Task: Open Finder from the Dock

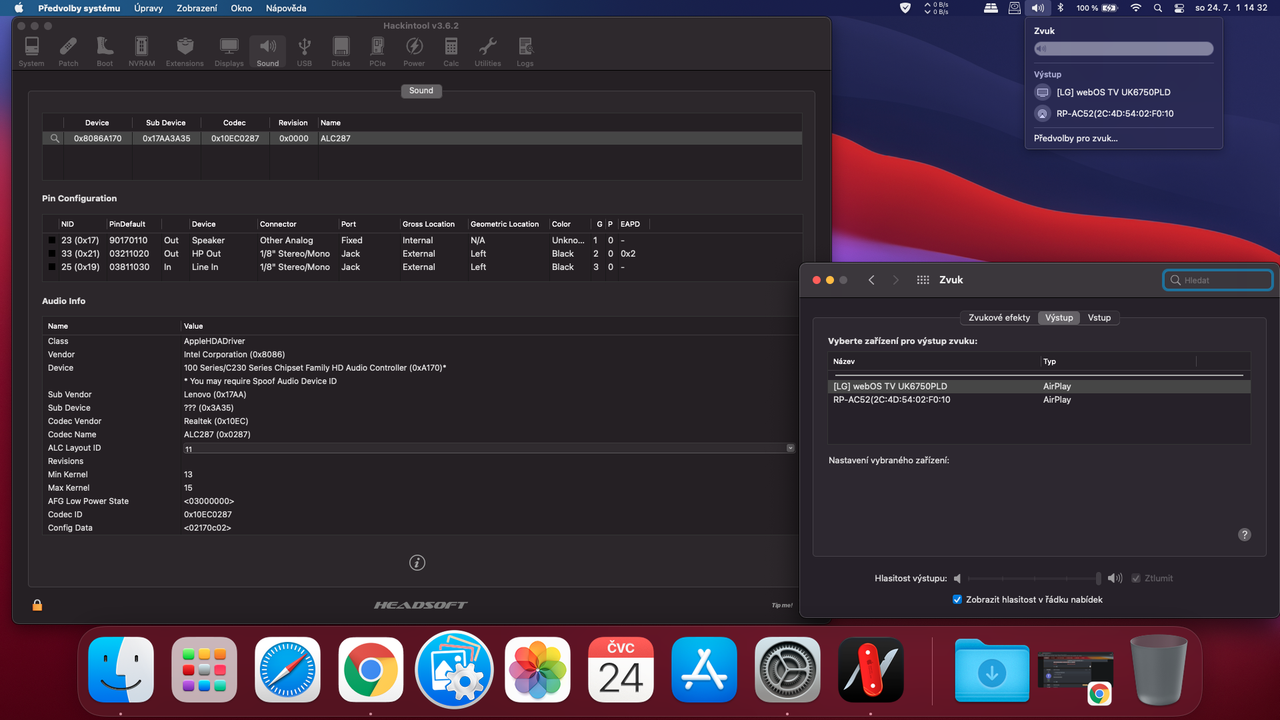Action: [x=121, y=669]
